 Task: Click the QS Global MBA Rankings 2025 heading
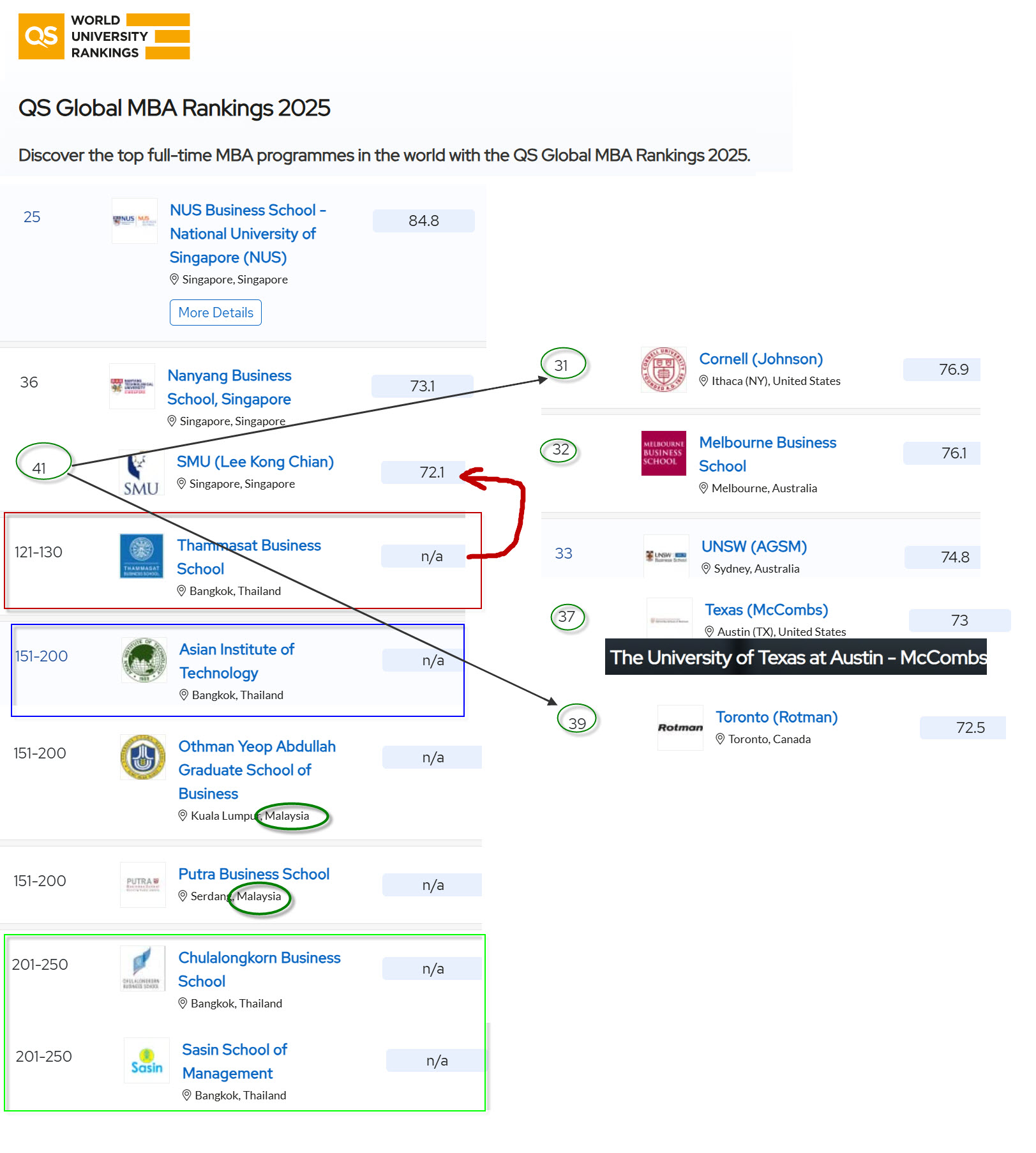coord(174,108)
